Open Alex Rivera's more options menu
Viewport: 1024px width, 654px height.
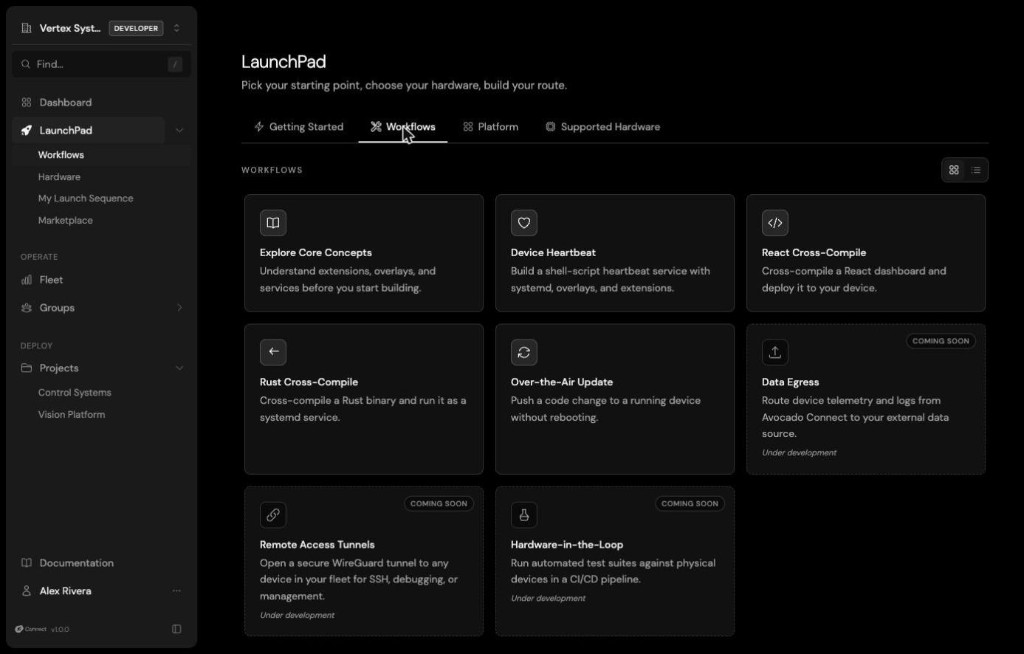click(176, 591)
